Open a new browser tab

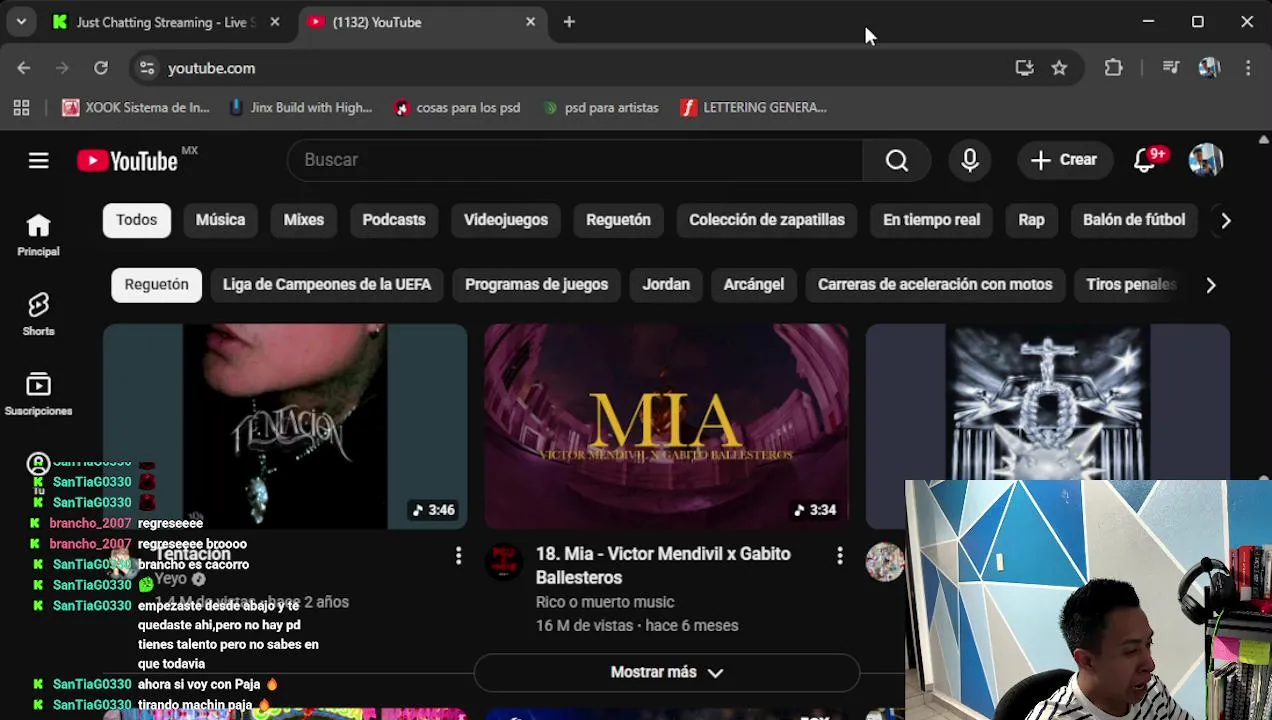pos(569,22)
